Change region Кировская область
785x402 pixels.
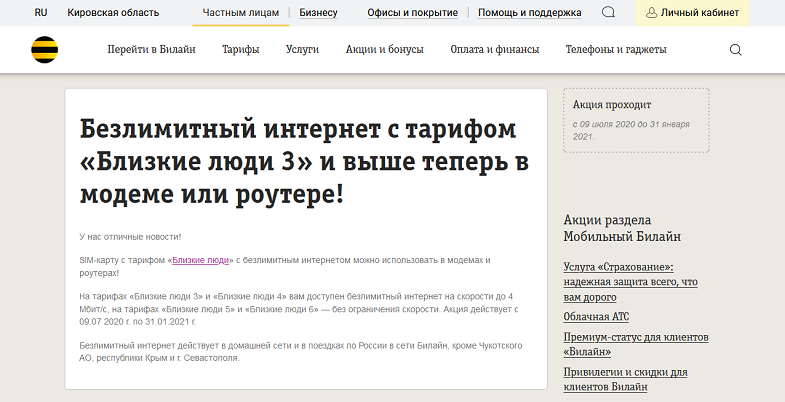click(113, 13)
